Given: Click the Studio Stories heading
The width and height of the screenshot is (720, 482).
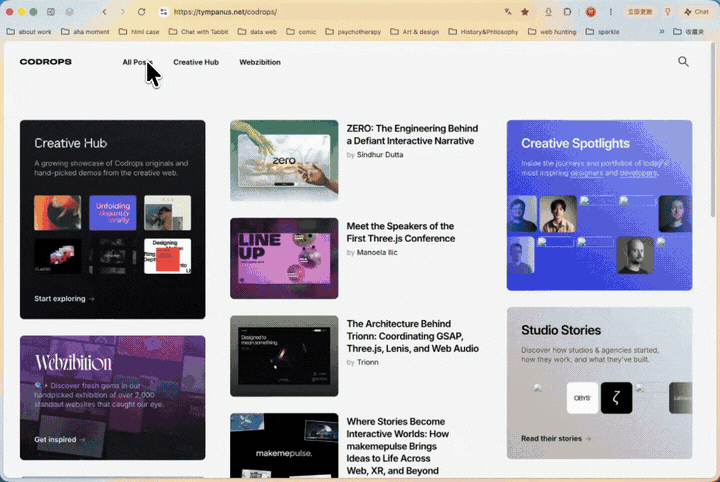Looking at the screenshot, I should [561, 330].
